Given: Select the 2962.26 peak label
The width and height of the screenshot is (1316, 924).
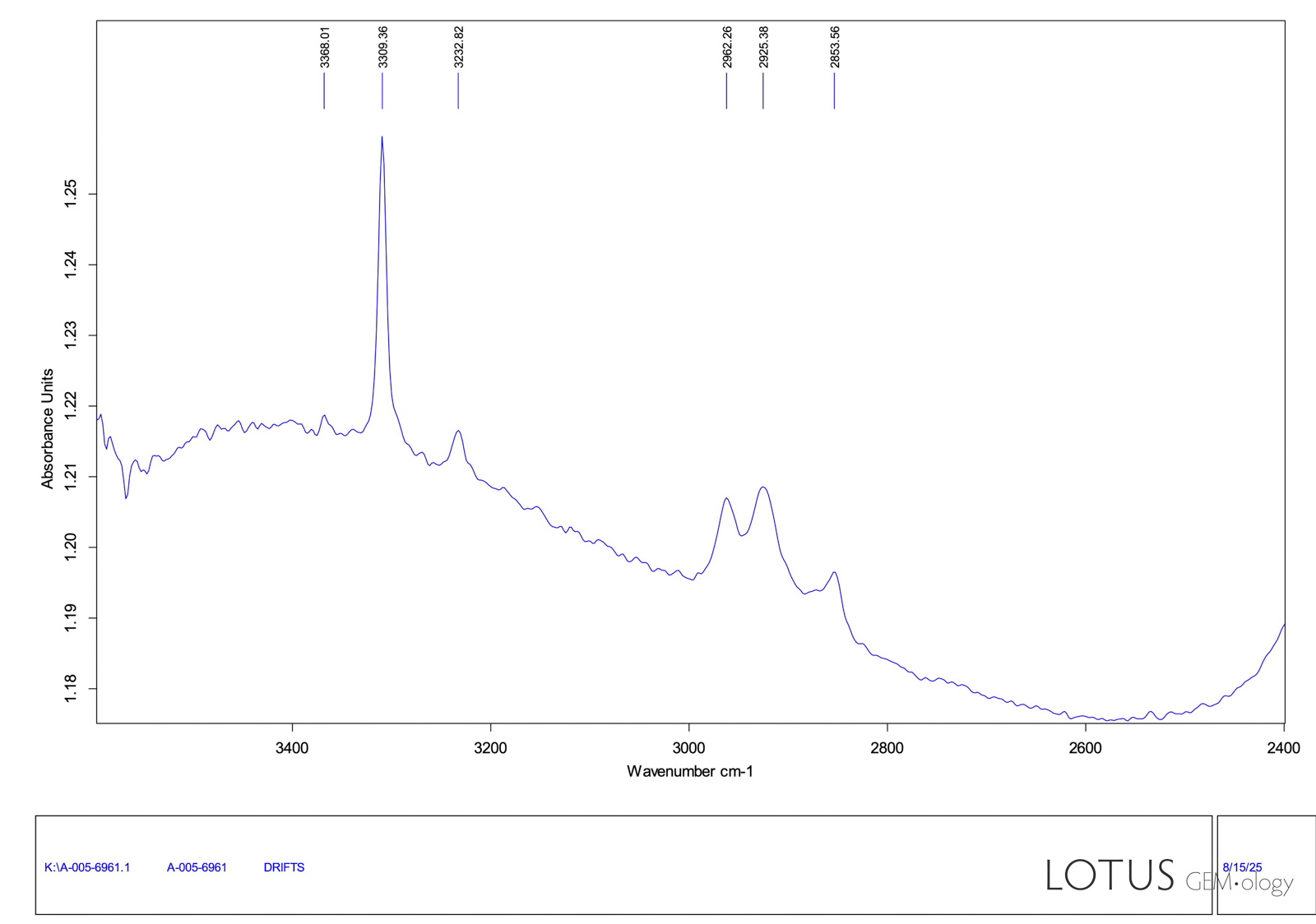Looking at the screenshot, I should (727, 47).
